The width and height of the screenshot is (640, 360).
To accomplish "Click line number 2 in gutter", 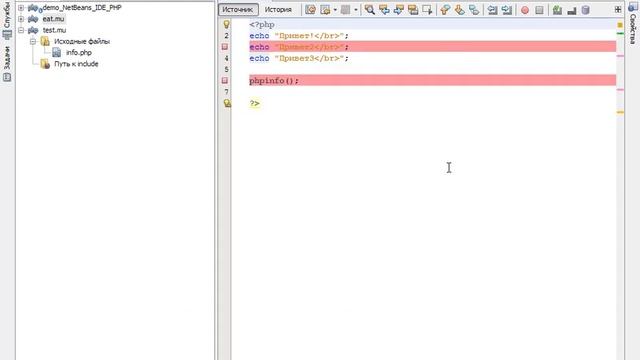I will coord(227,36).
